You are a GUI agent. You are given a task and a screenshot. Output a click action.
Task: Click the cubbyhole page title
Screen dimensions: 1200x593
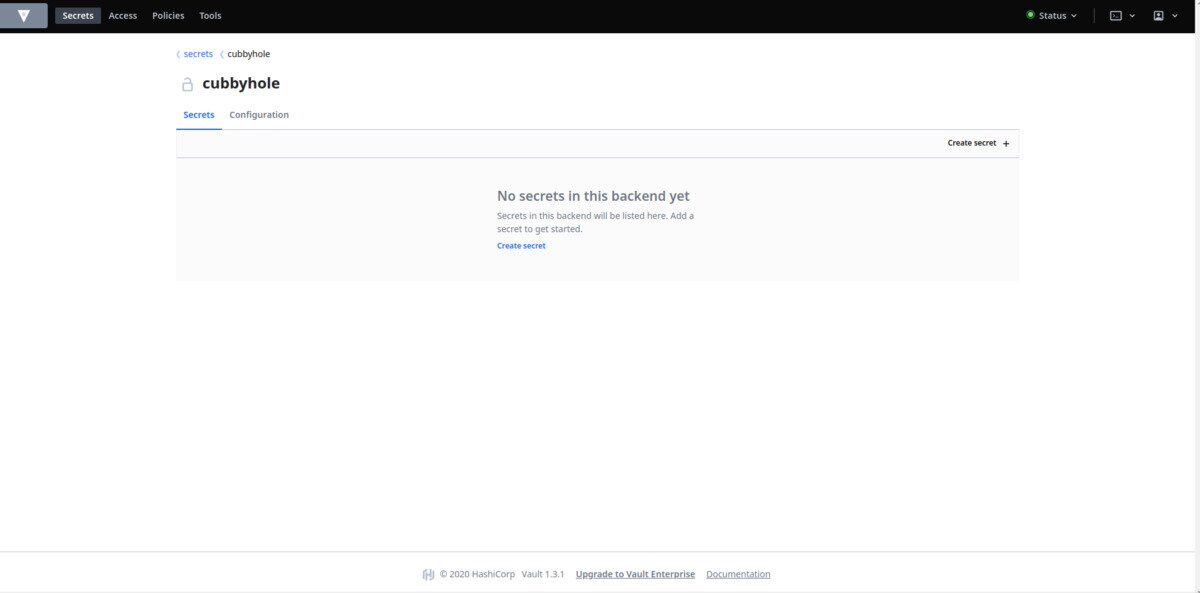pyautogui.click(x=241, y=84)
